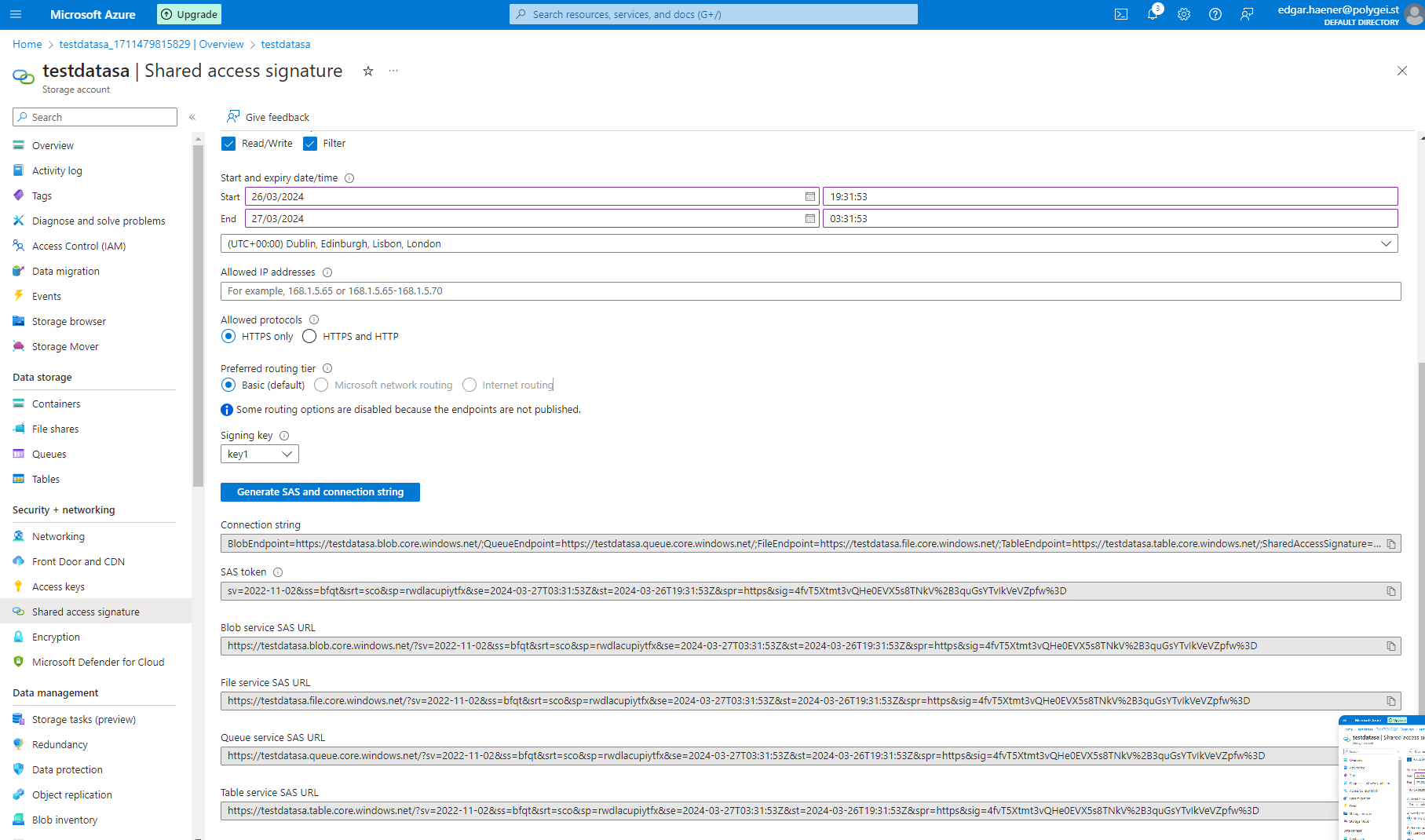The width and height of the screenshot is (1425, 840).
Task: Show info for Allowed protocols
Action: (314, 320)
